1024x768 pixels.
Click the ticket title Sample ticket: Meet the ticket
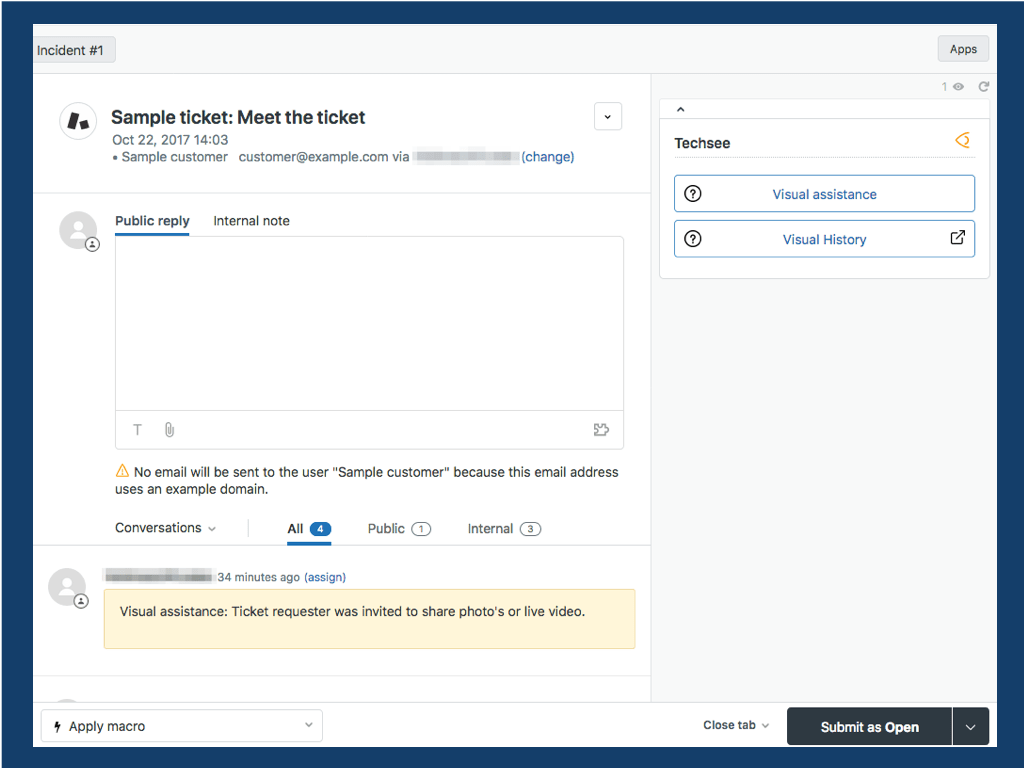click(238, 117)
